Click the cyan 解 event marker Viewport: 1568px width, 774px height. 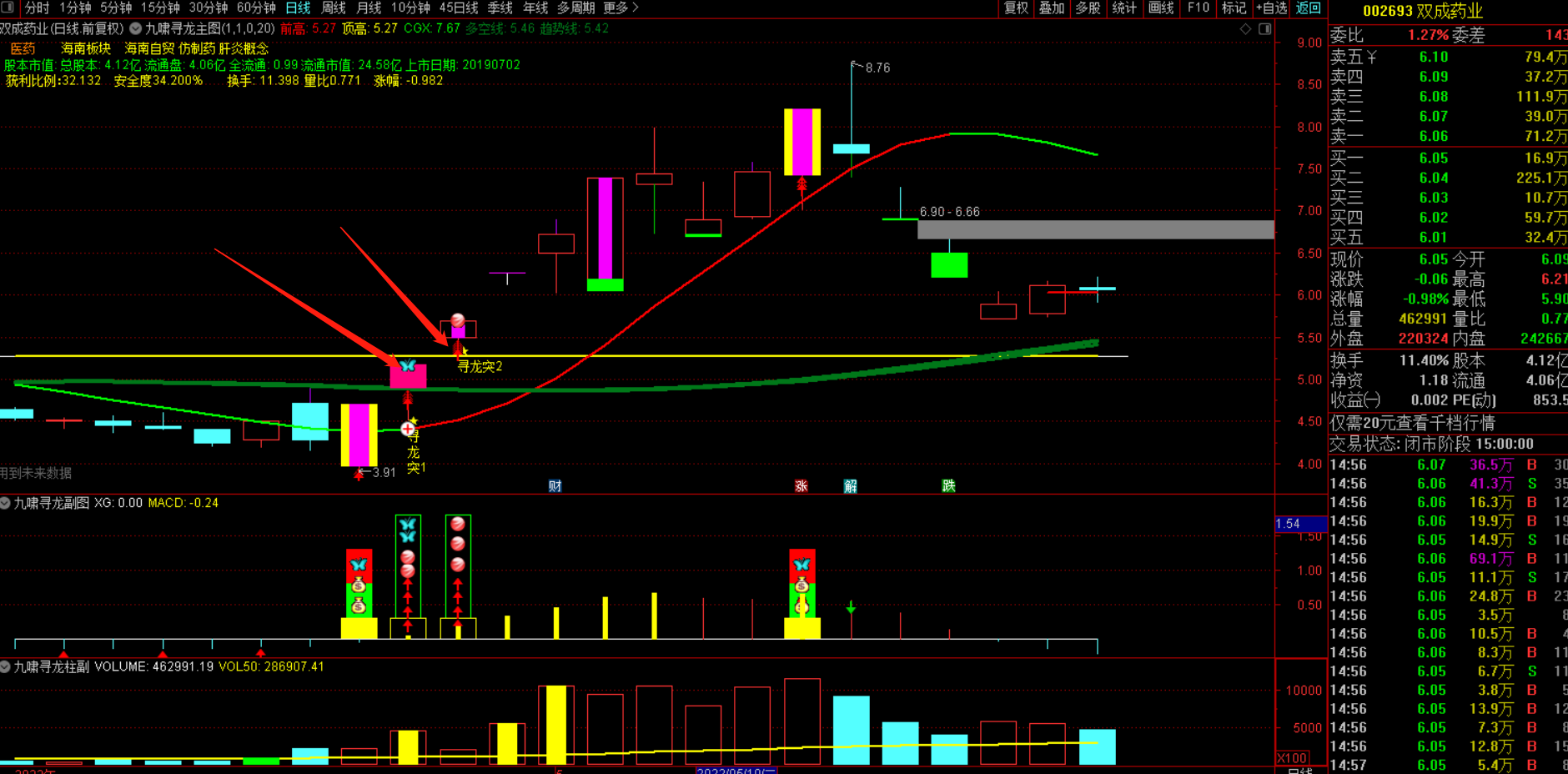850,486
